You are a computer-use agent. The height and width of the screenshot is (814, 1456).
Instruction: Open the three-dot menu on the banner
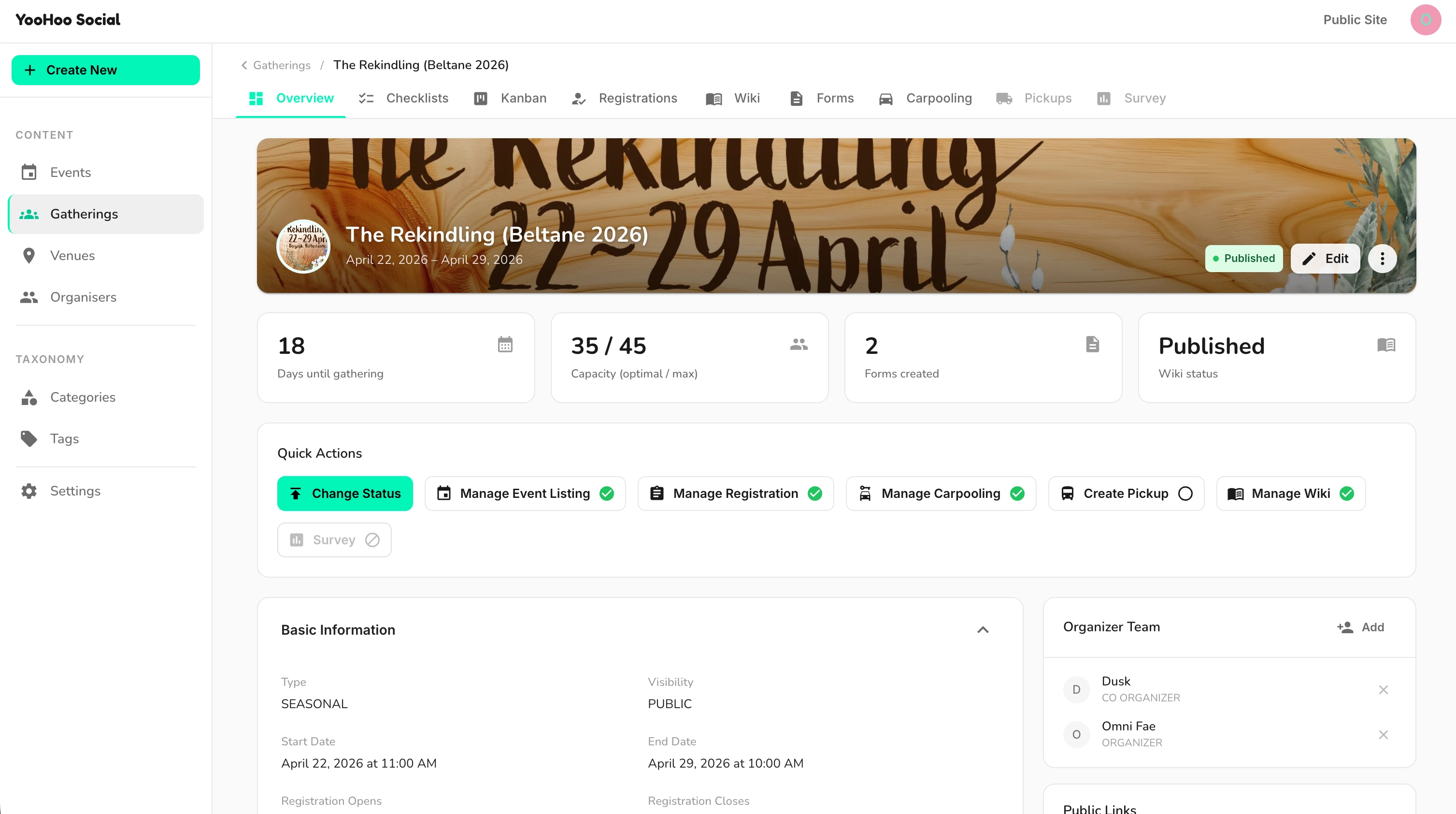(1382, 258)
